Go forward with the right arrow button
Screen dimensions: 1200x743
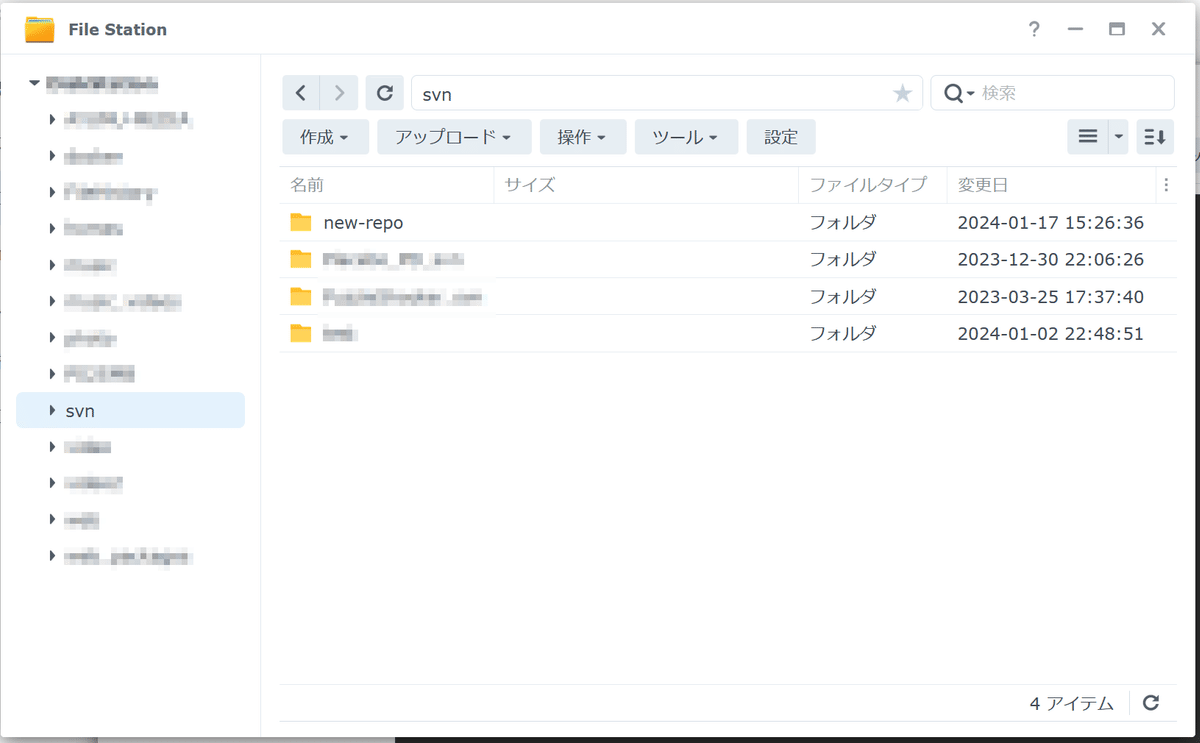339,93
